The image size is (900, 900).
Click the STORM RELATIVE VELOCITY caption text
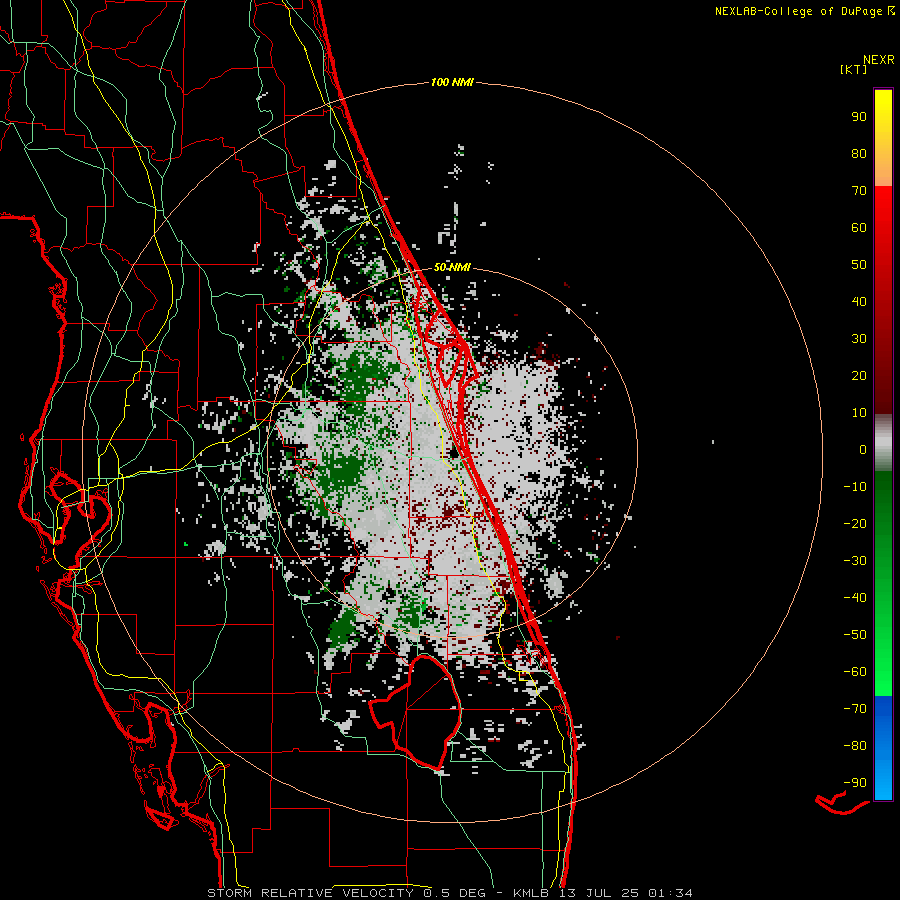point(311,893)
